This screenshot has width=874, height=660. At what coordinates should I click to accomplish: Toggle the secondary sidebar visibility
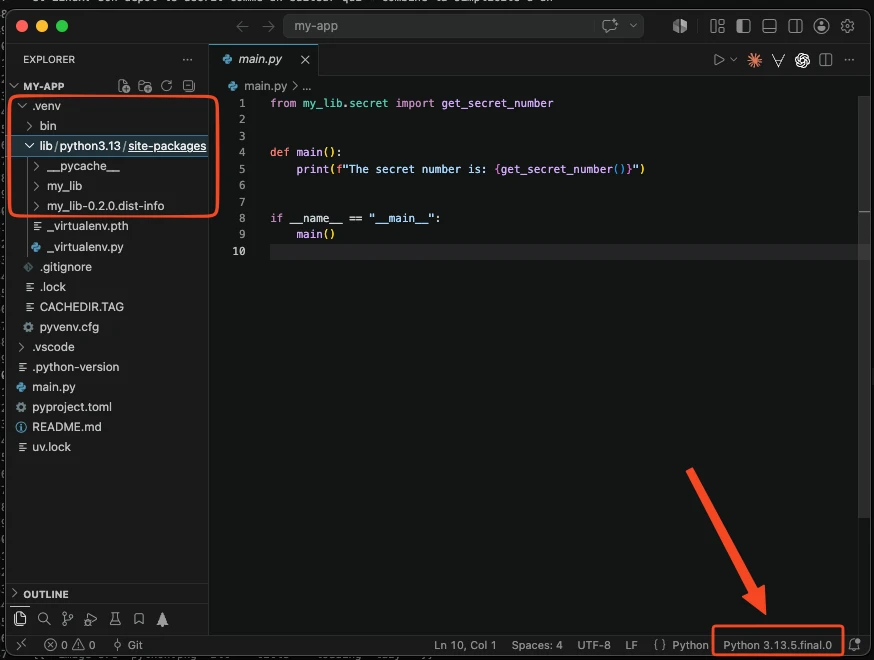click(795, 26)
